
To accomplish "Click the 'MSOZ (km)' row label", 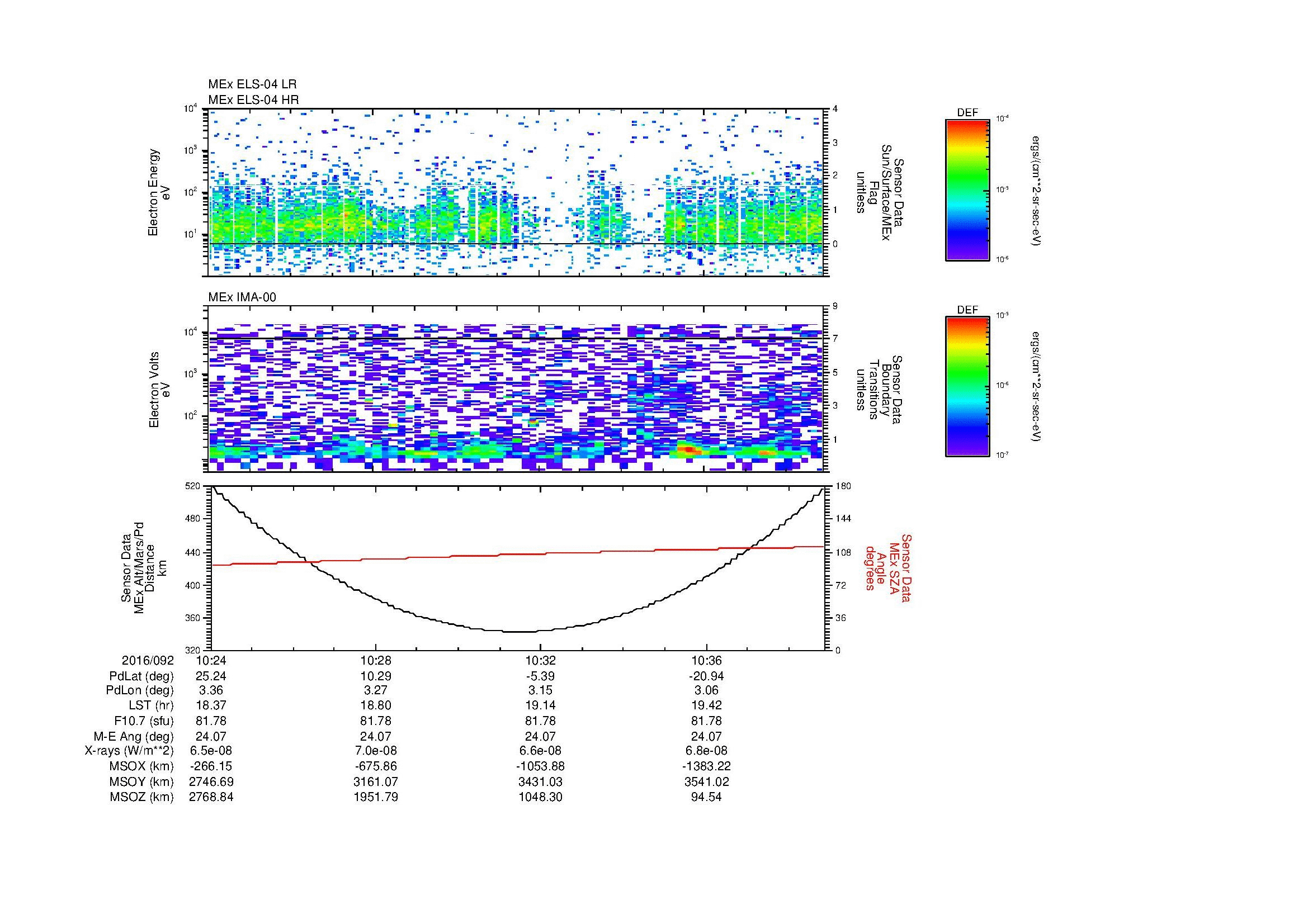I will [x=142, y=797].
